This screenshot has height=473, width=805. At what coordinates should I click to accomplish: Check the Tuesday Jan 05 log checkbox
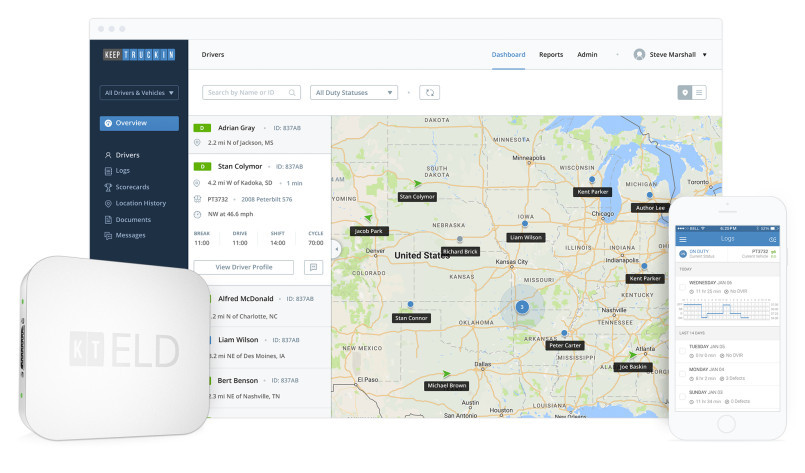682,351
